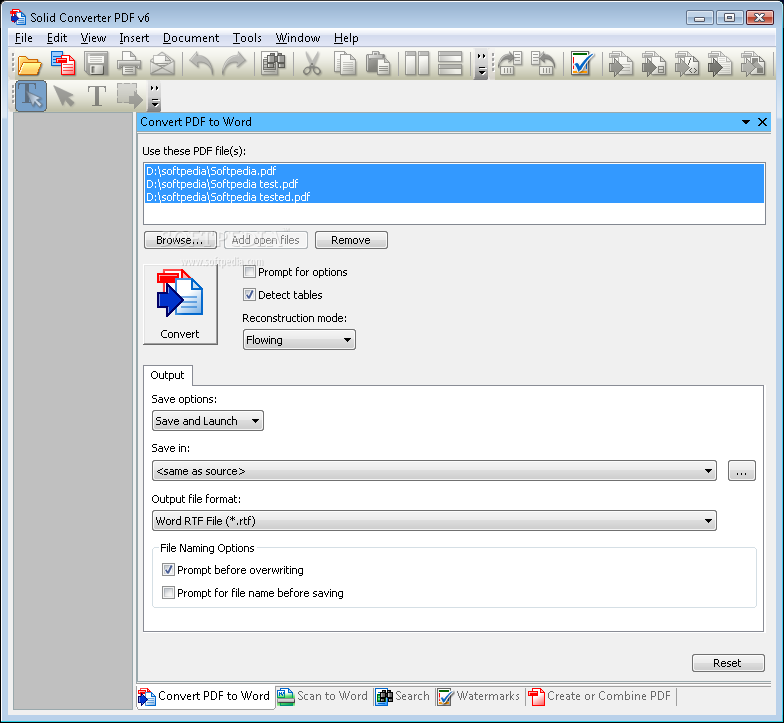Open the Convert PDF to Word panel menu arrow

(x=746, y=122)
